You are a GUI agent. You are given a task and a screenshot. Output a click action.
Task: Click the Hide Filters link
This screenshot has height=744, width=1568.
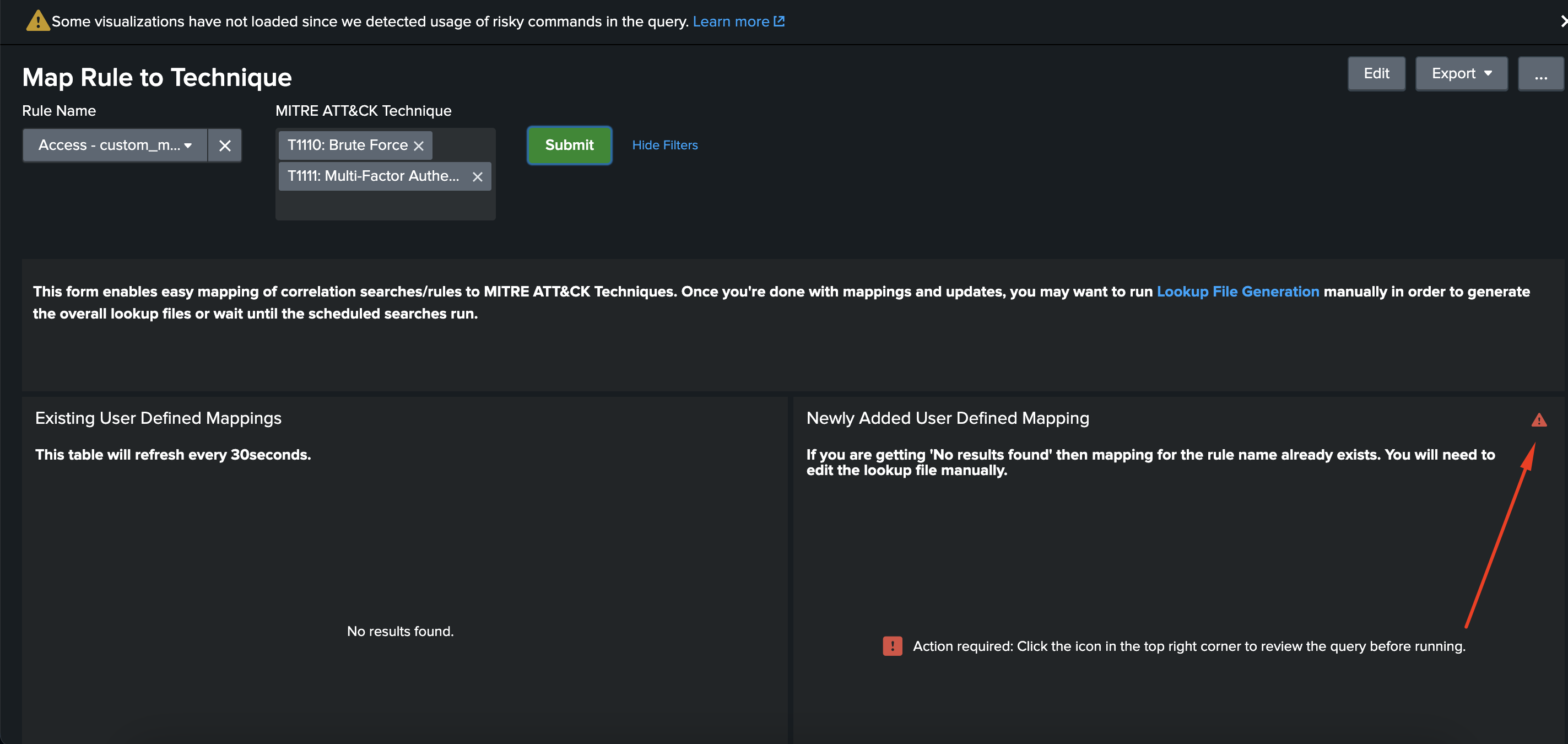664,145
